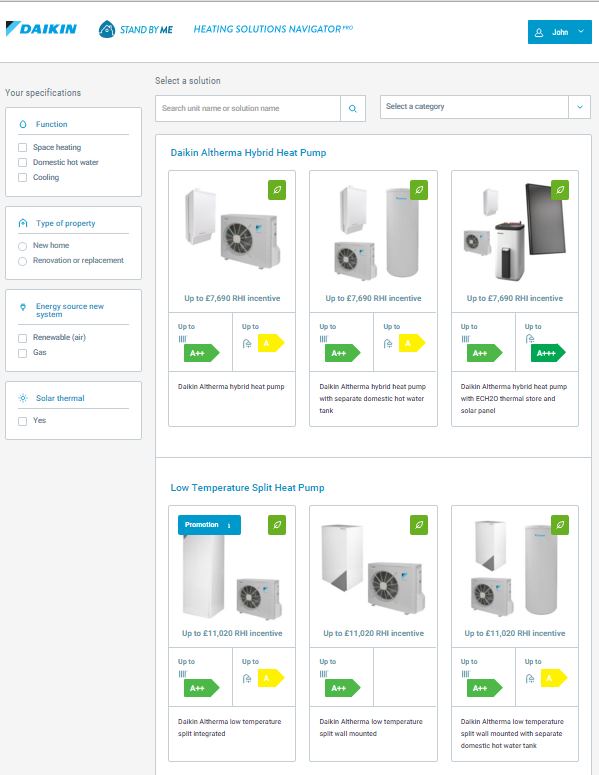
Task: Click the Function droplet icon
Action: point(23,125)
